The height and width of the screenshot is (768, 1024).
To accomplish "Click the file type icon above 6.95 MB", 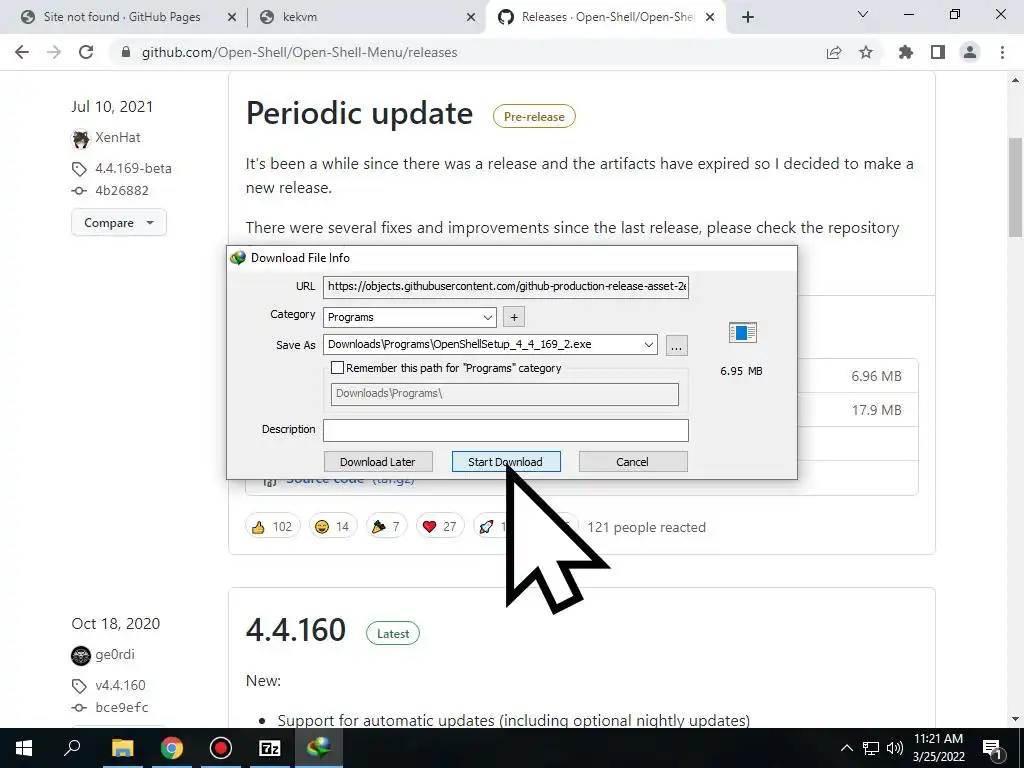I will pos(743,333).
